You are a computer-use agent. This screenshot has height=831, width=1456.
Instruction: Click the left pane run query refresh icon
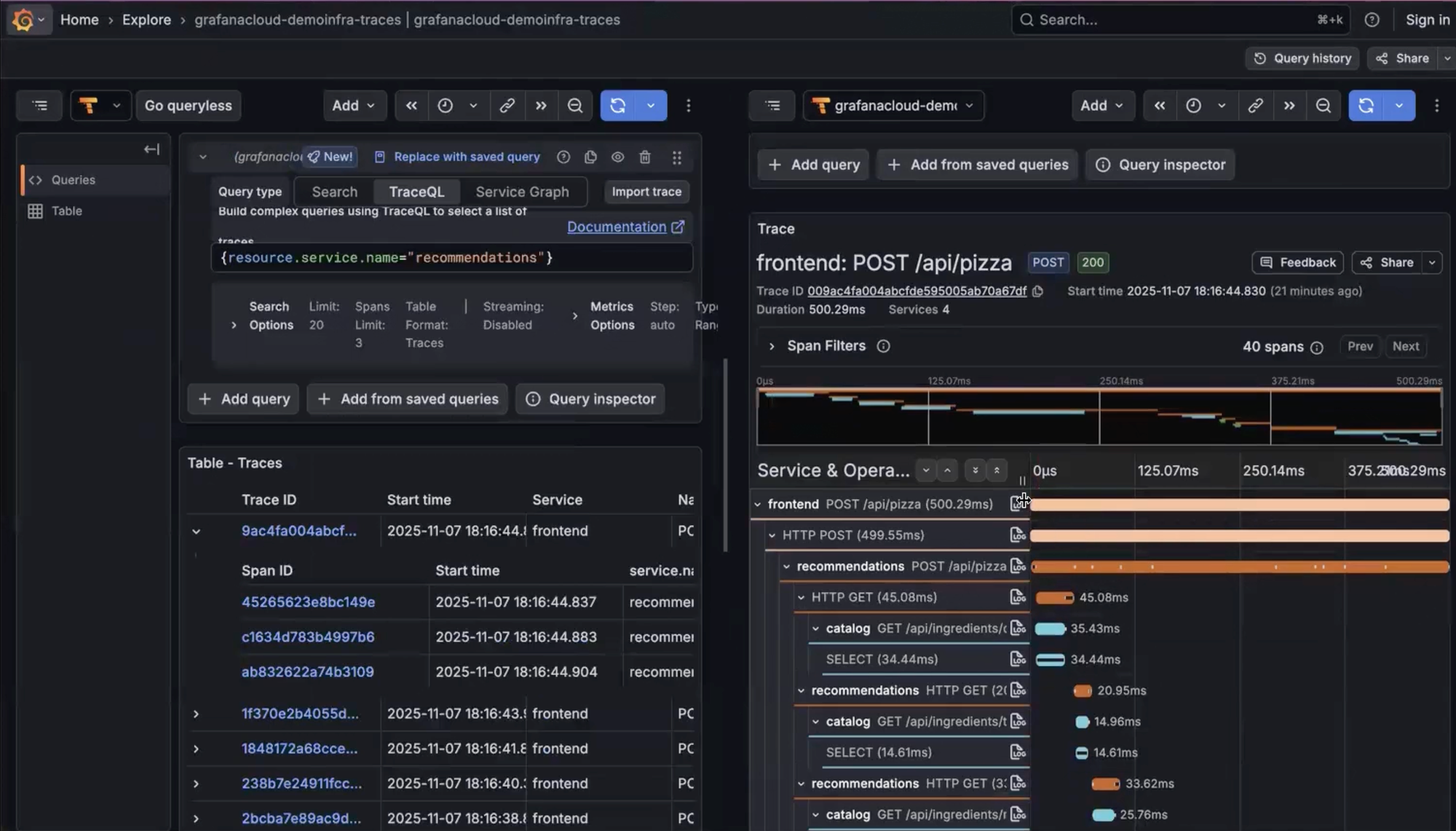(618, 106)
